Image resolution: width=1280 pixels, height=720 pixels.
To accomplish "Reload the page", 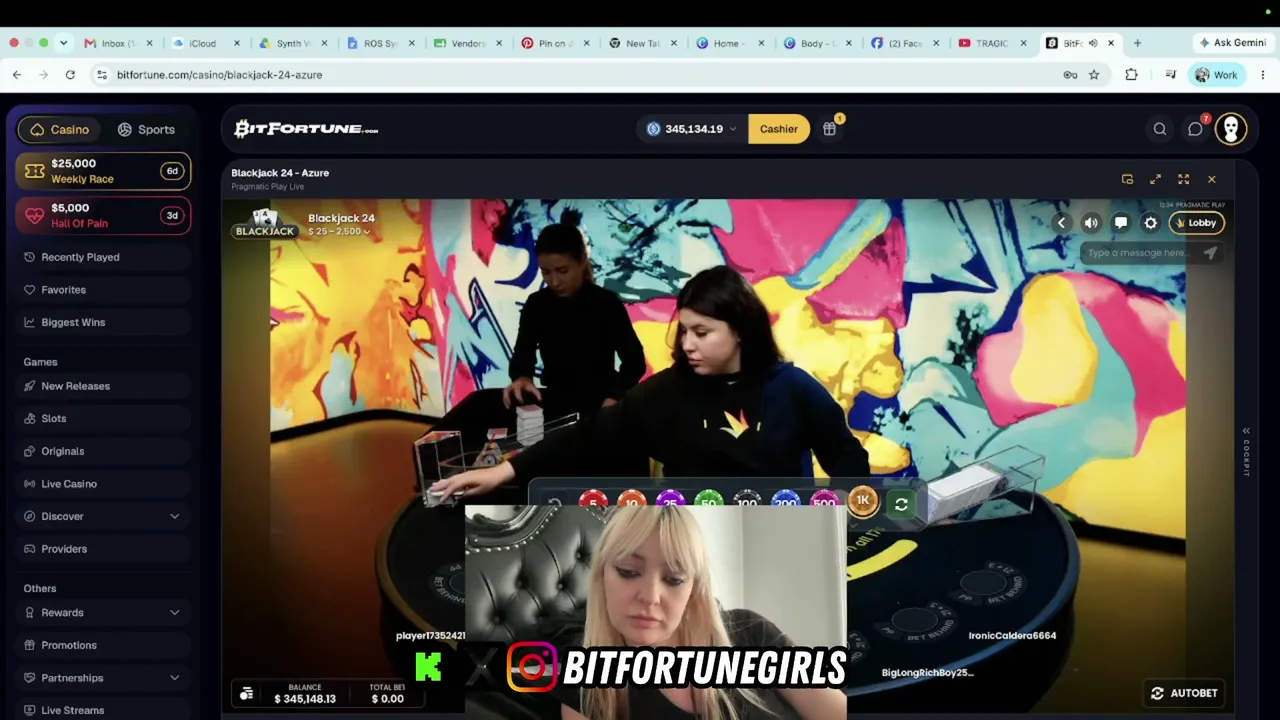I will tap(70, 75).
